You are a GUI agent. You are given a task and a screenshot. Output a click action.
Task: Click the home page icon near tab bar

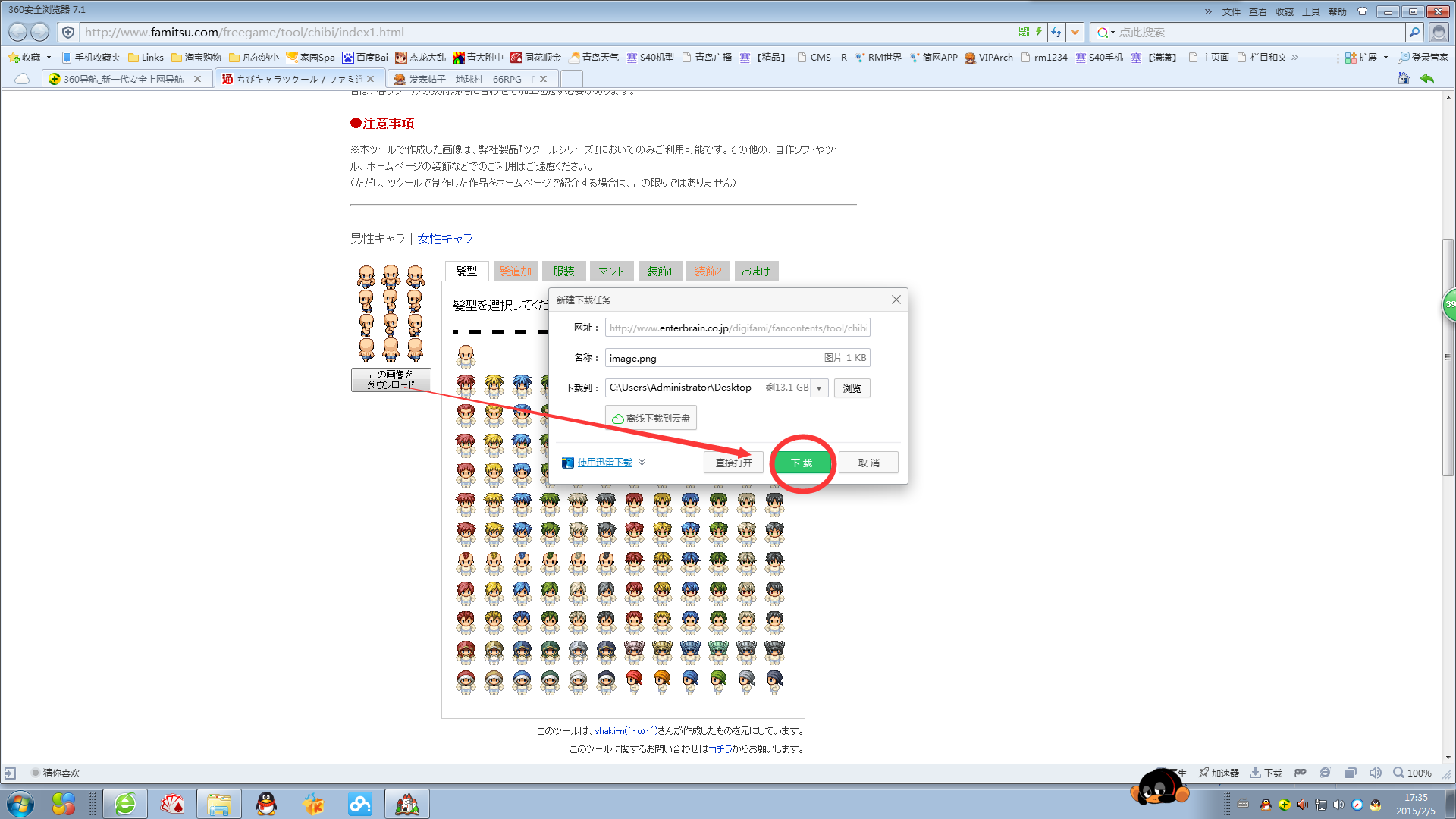click(1404, 79)
